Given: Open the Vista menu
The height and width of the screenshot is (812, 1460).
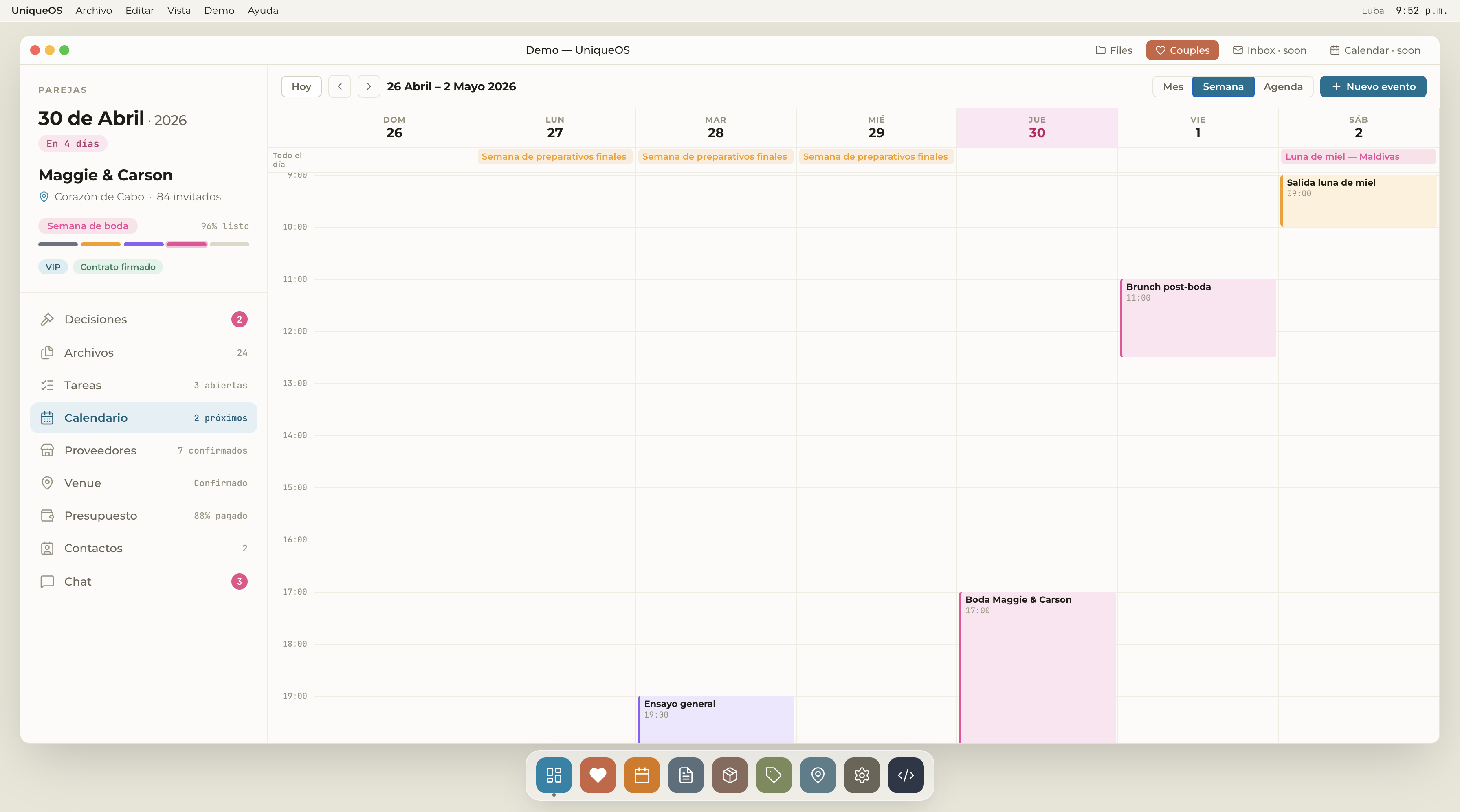Looking at the screenshot, I should pyautogui.click(x=178, y=10).
